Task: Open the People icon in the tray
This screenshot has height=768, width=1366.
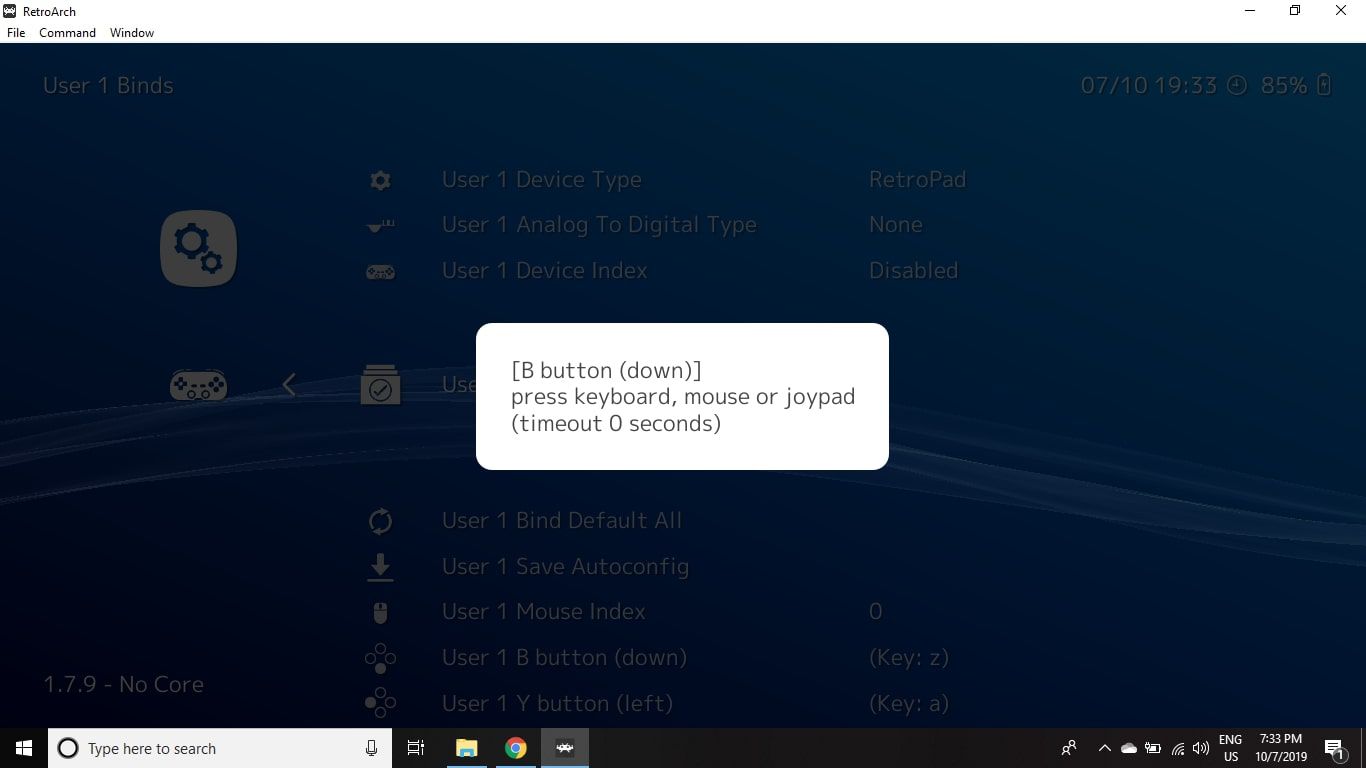Action: tap(1069, 748)
